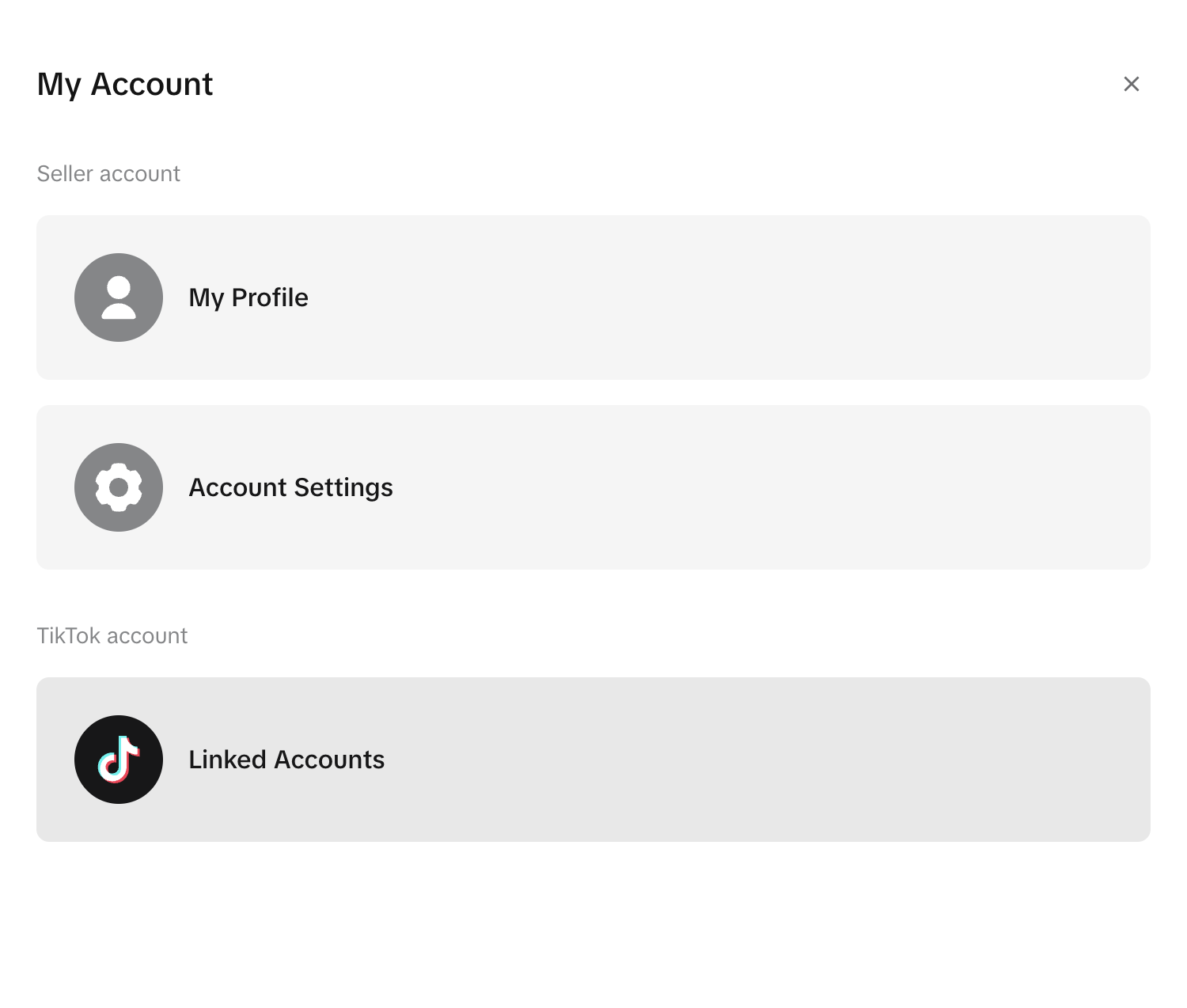Click the "TikTok account" section label

[x=112, y=635]
